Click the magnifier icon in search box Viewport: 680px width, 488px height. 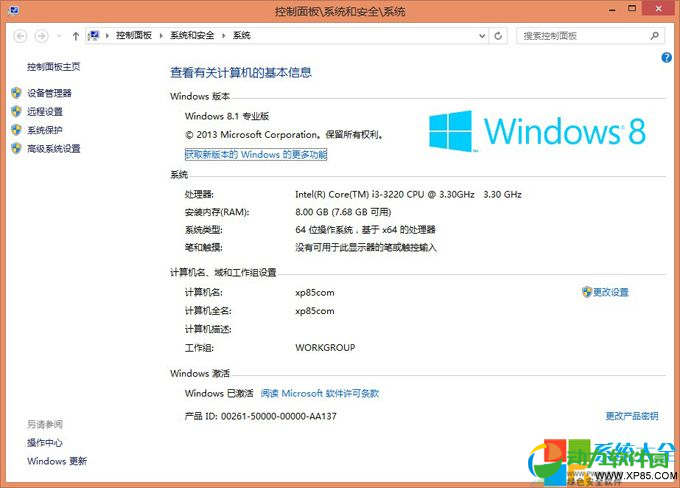(x=665, y=36)
